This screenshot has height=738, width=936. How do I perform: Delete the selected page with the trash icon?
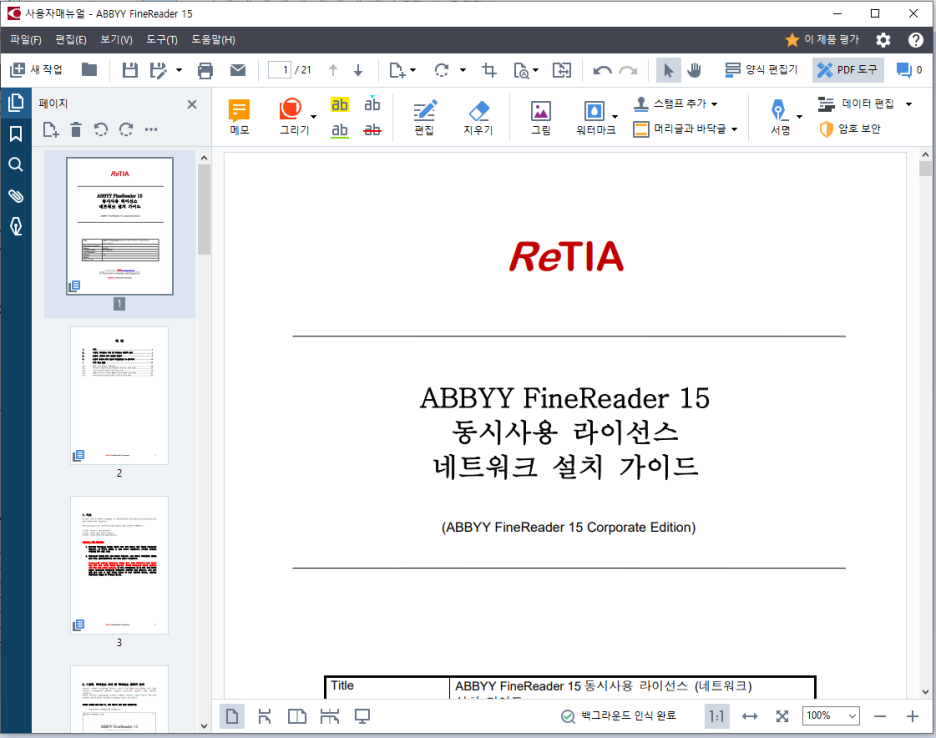76,130
